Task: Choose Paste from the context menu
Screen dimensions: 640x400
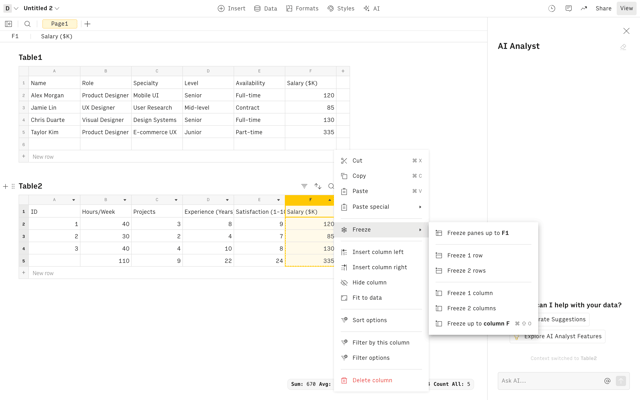Action: click(x=381, y=191)
